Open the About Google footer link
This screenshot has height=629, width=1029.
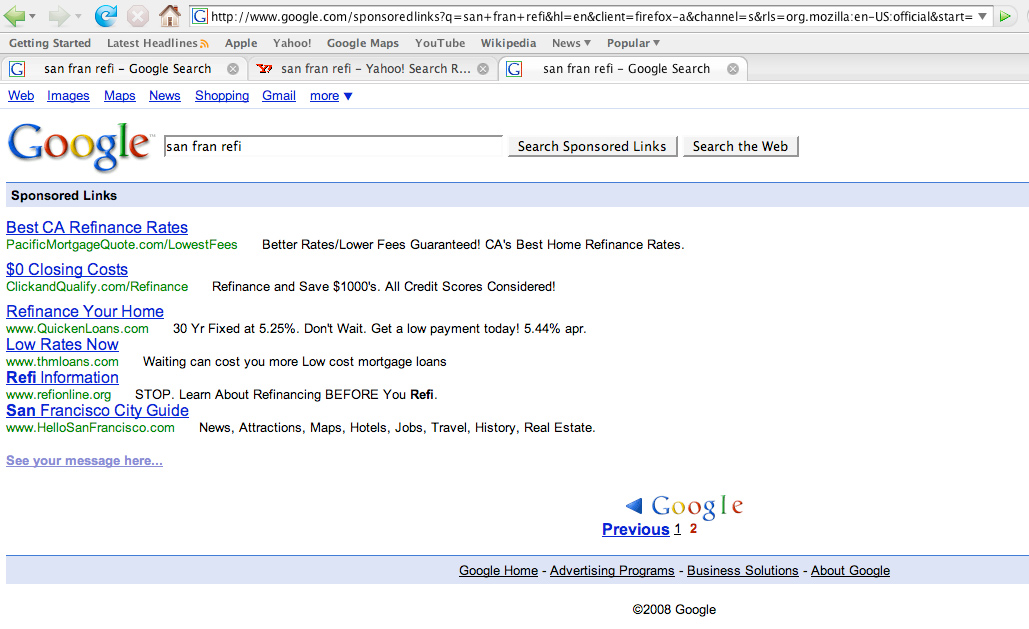pyautogui.click(x=850, y=571)
